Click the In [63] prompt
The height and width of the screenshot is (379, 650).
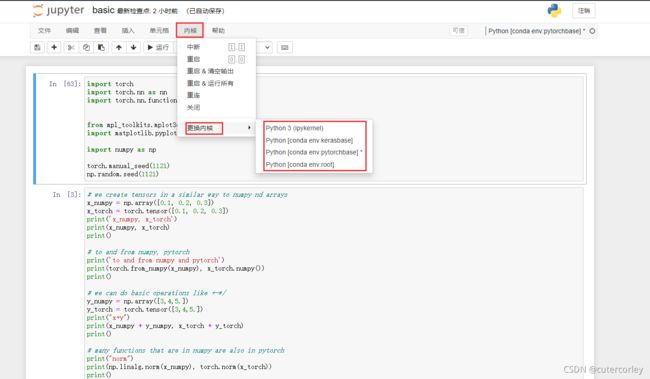pos(65,84)
